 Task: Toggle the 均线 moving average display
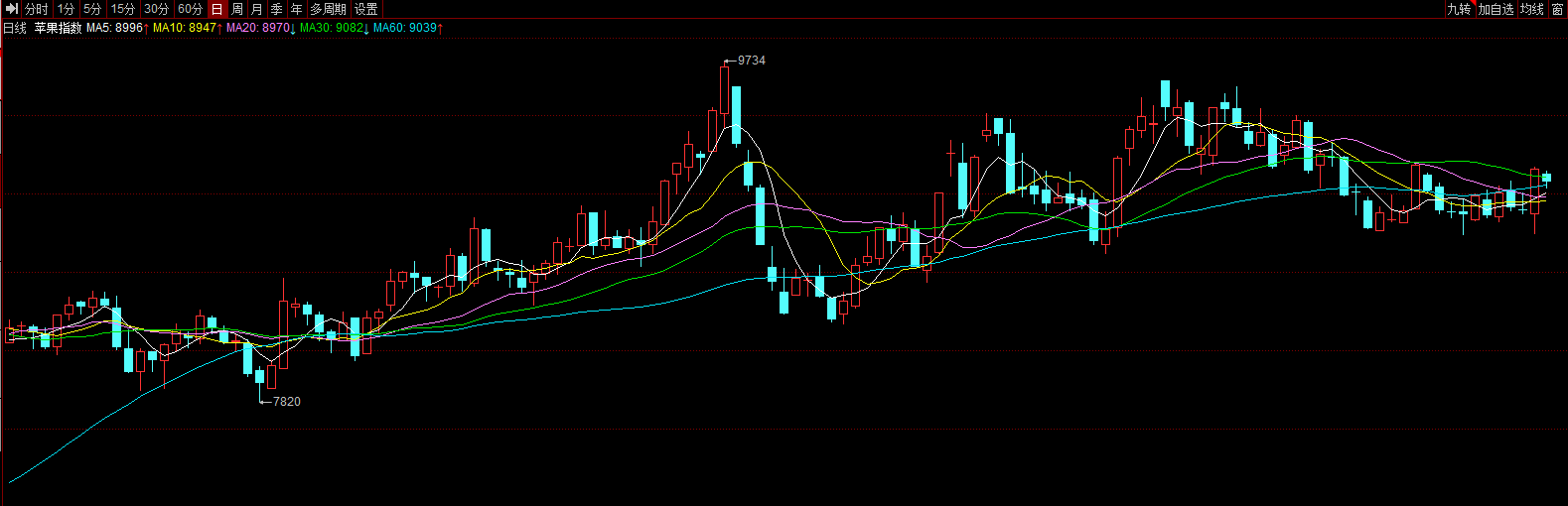1531,9
